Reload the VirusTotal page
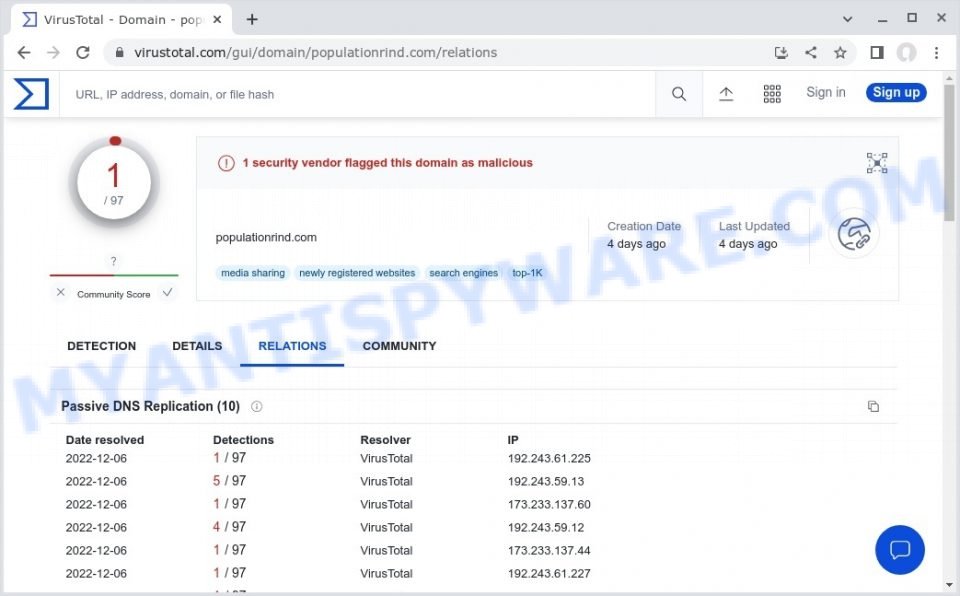 (83, 53)
